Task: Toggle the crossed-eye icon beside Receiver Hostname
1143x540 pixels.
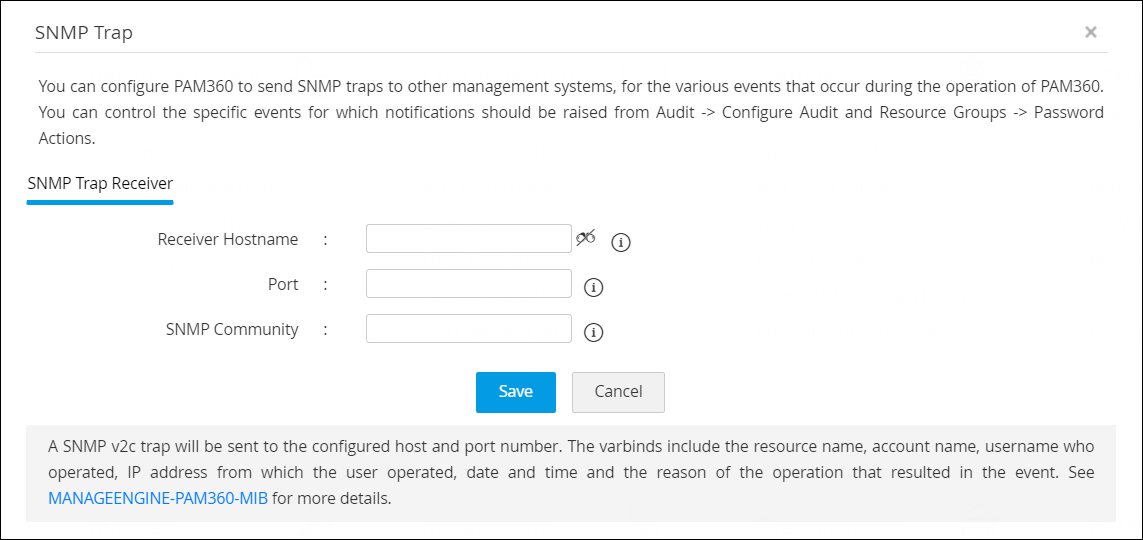Action: click(586, 236)
